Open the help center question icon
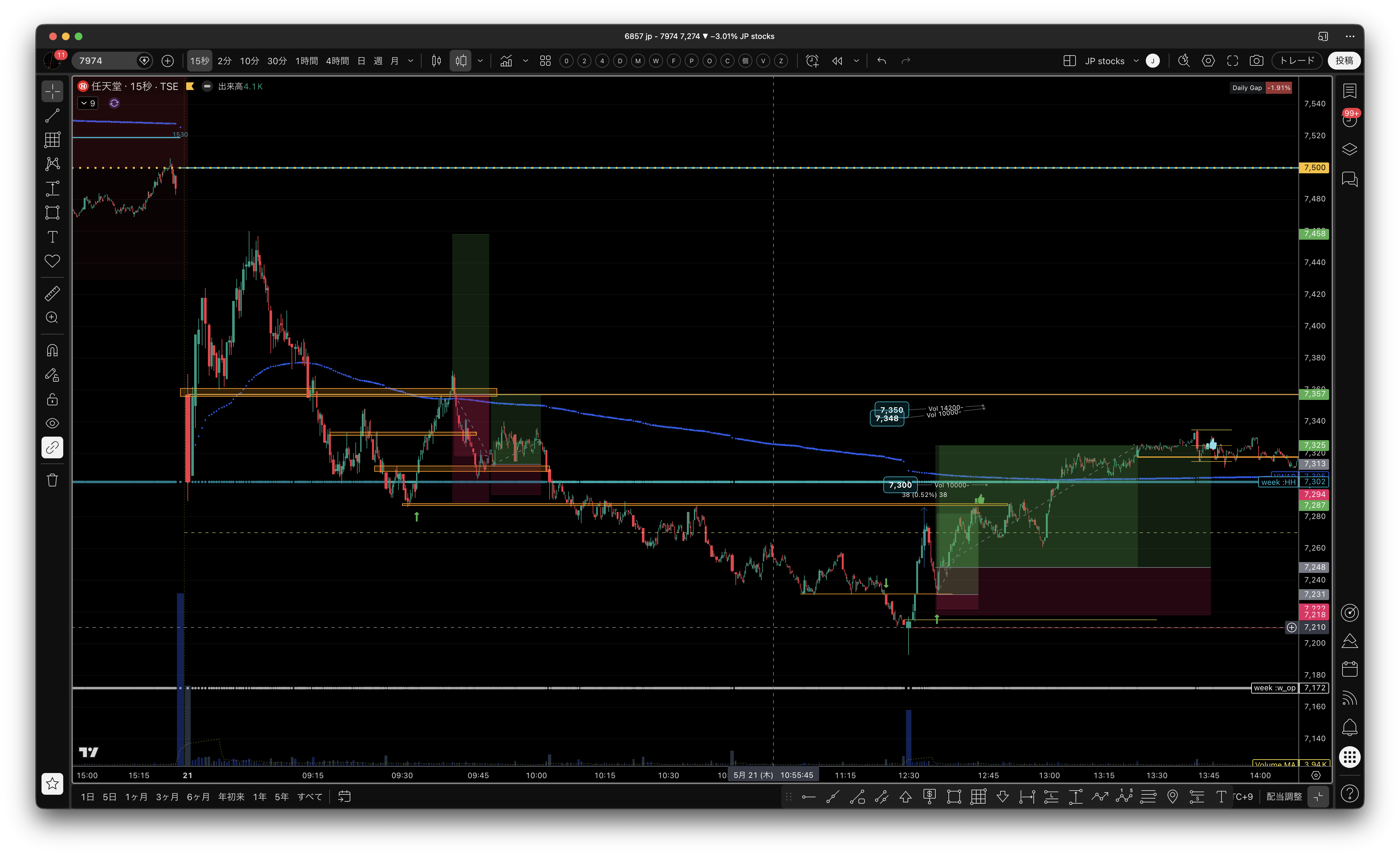 [x=1350, y=793]
